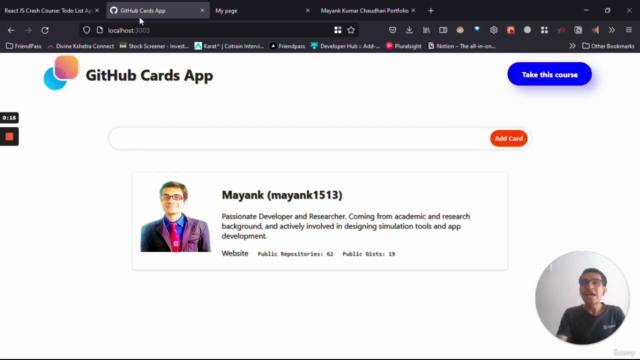640x360 pixels.
Task: Open the gear extension icon in toolbar
Action: tap(493, 30)
